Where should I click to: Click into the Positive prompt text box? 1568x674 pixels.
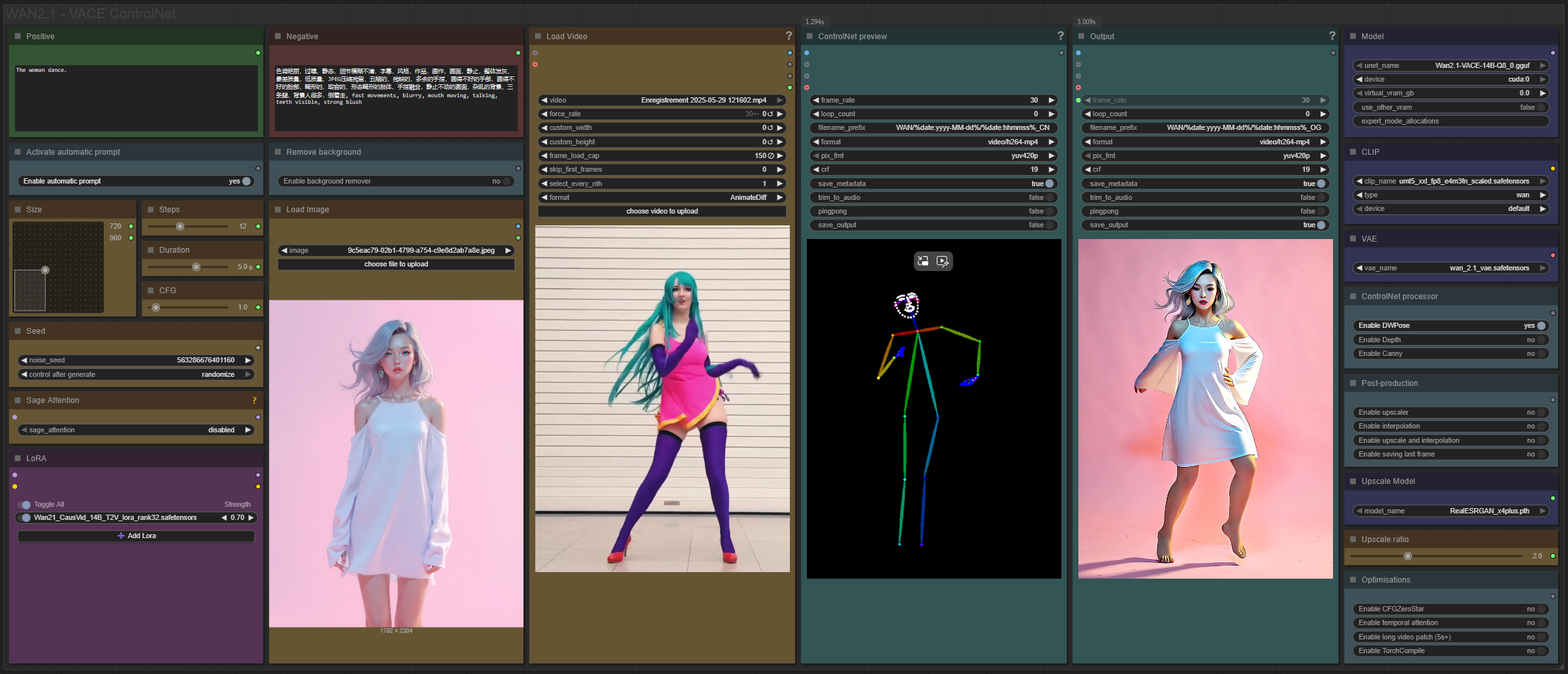click(136, 98)
